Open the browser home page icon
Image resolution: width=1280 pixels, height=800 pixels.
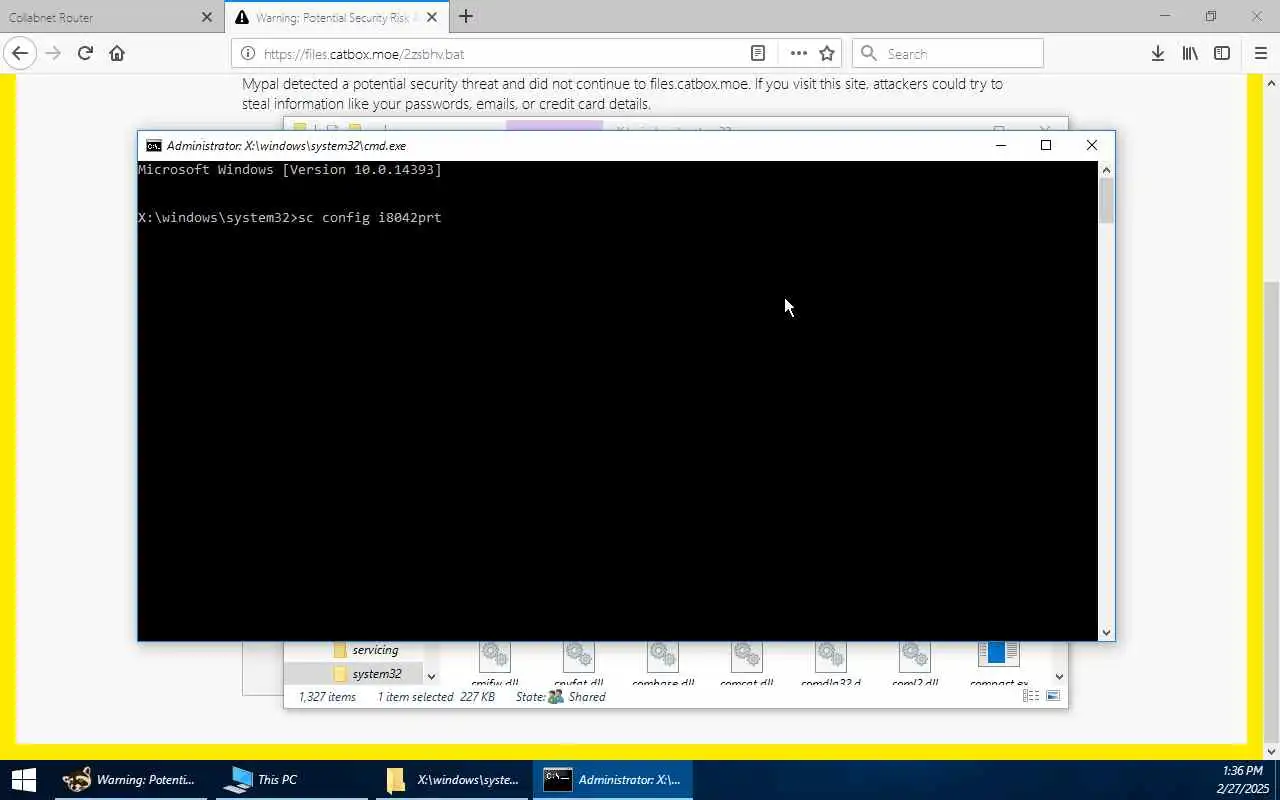tap(117, 53)
